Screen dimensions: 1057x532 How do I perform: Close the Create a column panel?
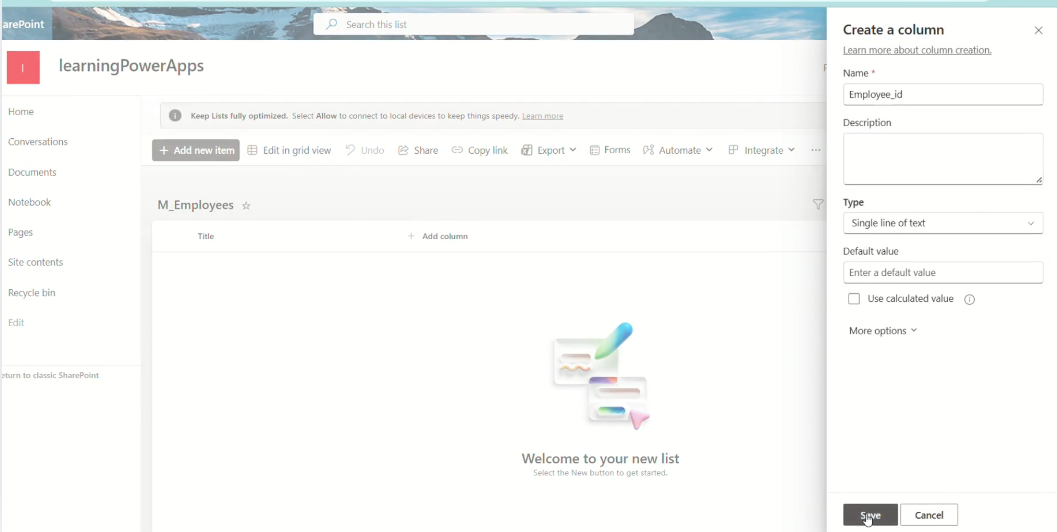1038,30
